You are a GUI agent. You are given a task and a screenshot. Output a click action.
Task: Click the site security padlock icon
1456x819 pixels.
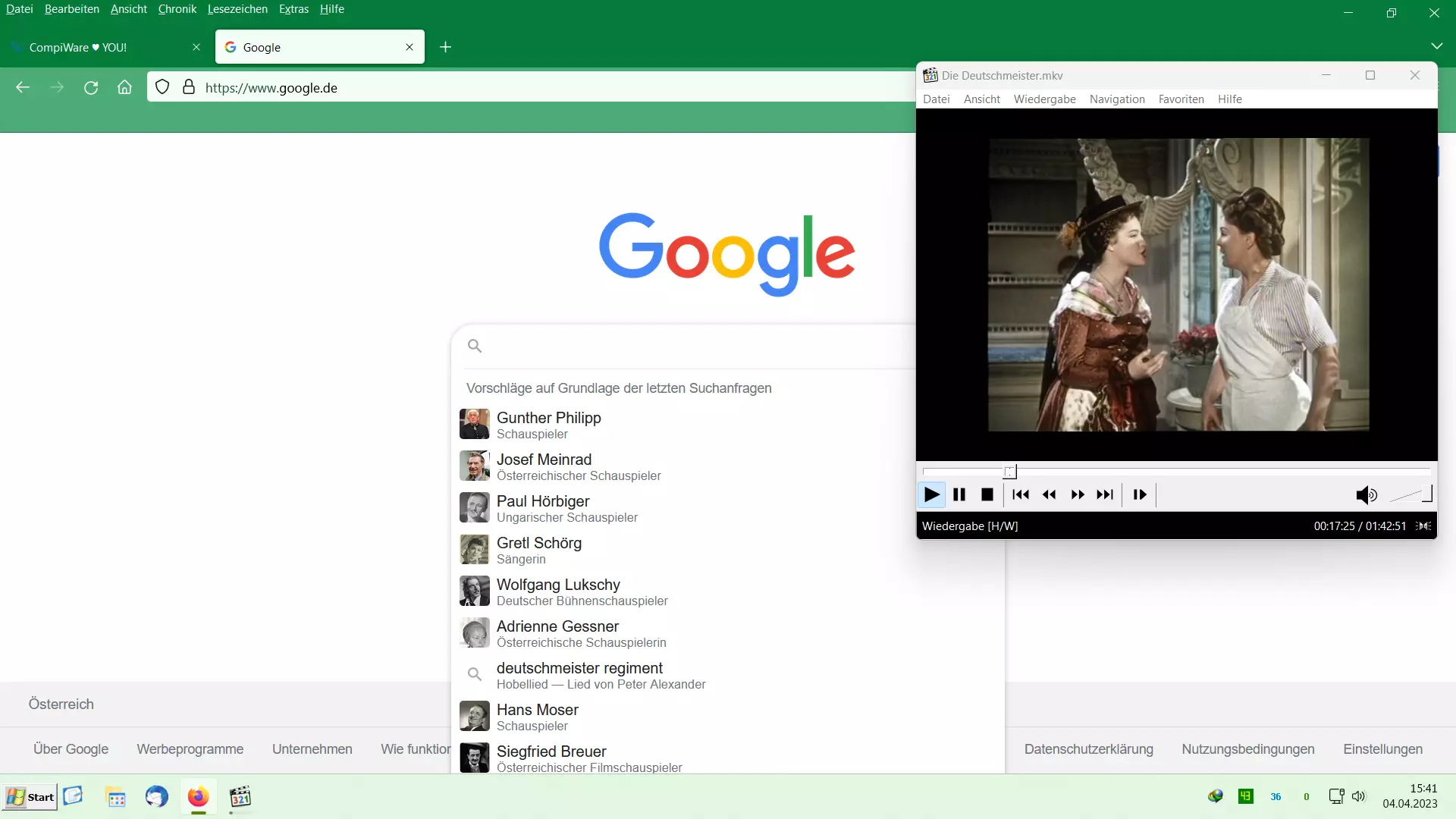click(x=189, y=87)
